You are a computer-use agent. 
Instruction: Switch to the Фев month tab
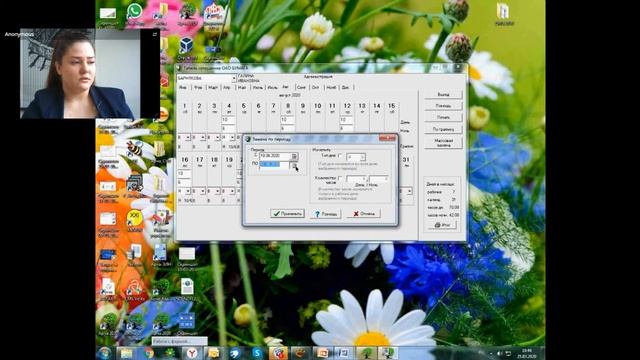(x=198, y=87)
